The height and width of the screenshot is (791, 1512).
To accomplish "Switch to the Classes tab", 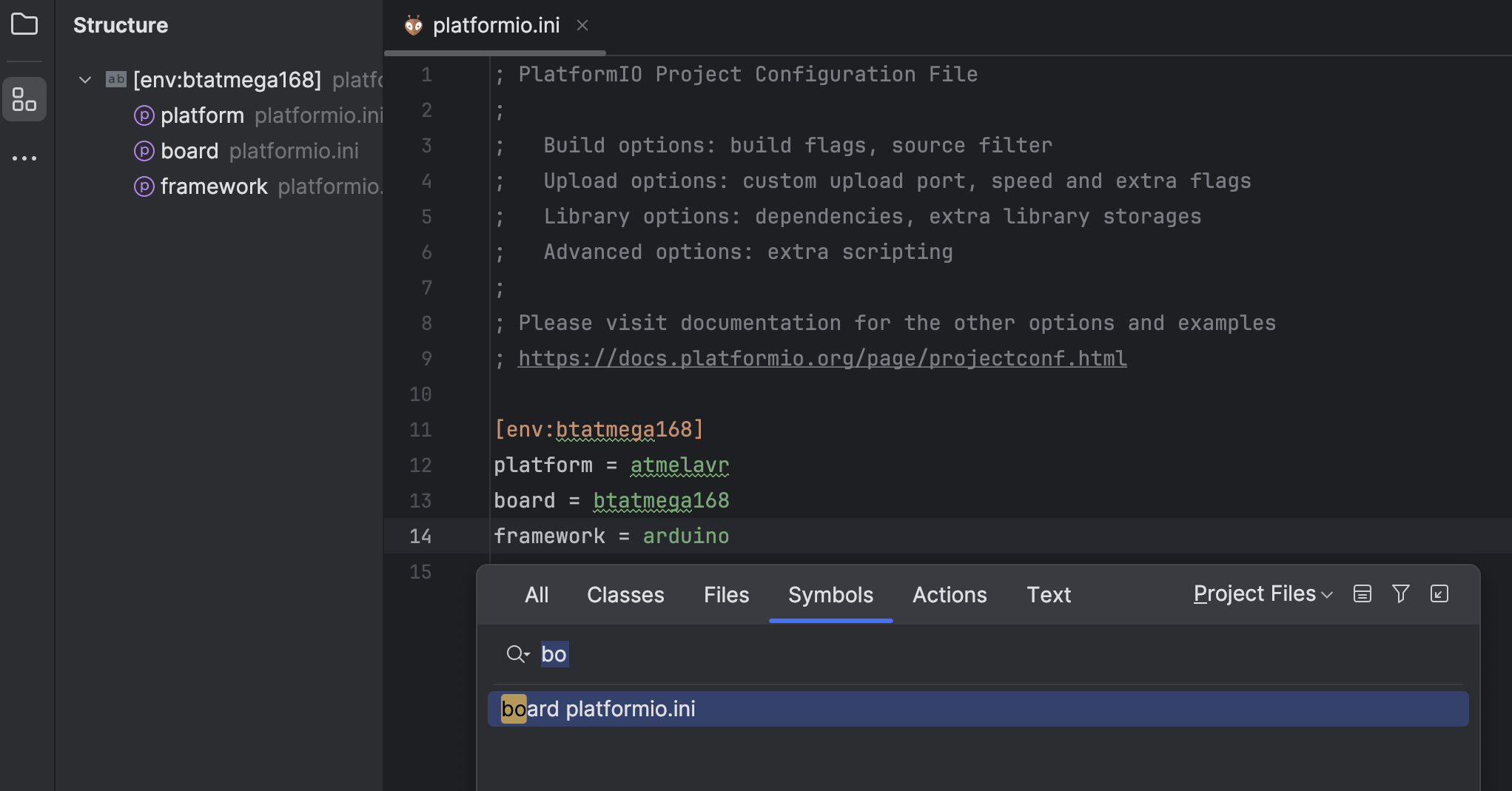I will (625, 595).
